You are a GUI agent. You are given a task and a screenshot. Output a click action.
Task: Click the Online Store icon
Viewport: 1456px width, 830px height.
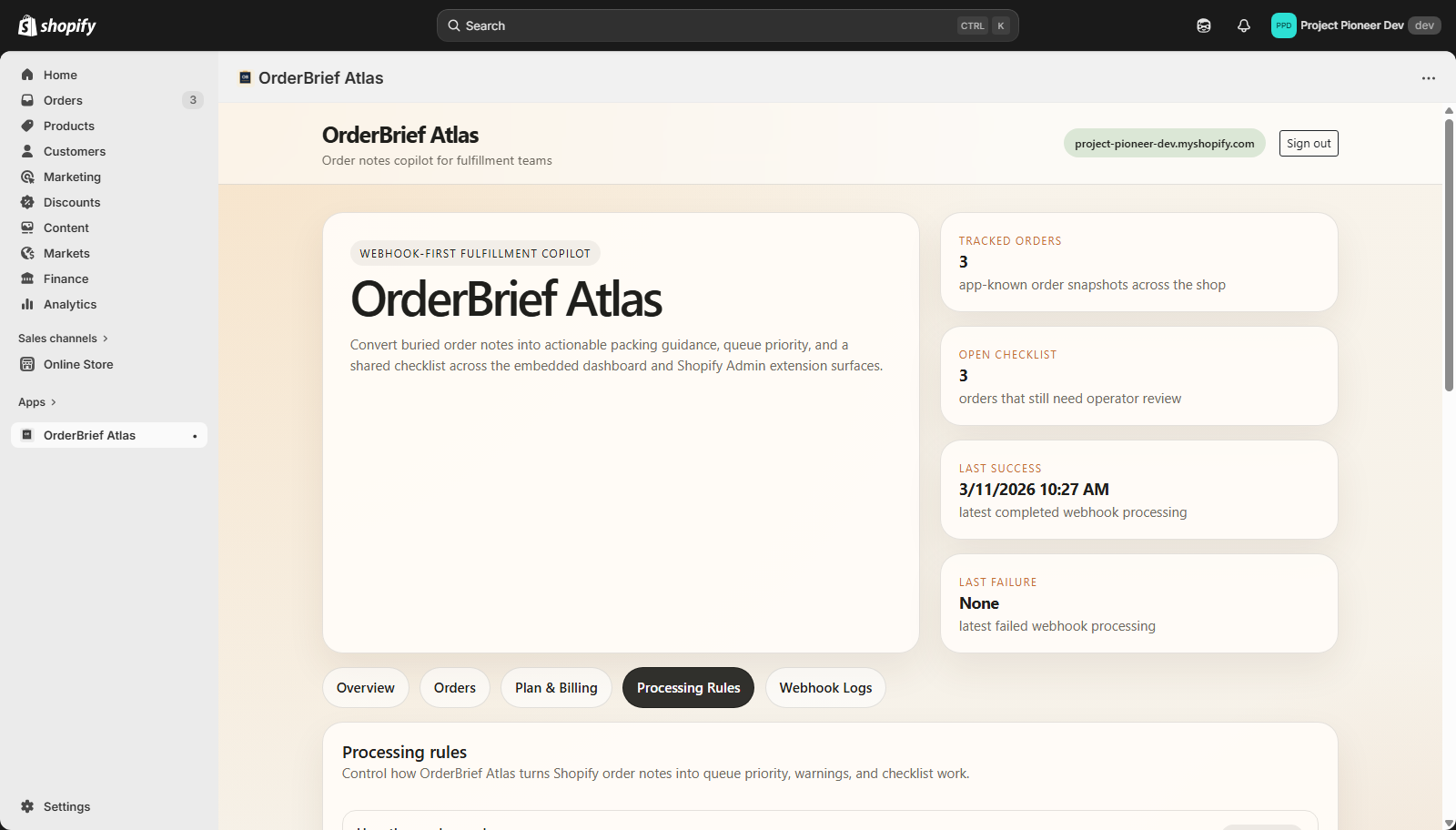coord(27,364)
